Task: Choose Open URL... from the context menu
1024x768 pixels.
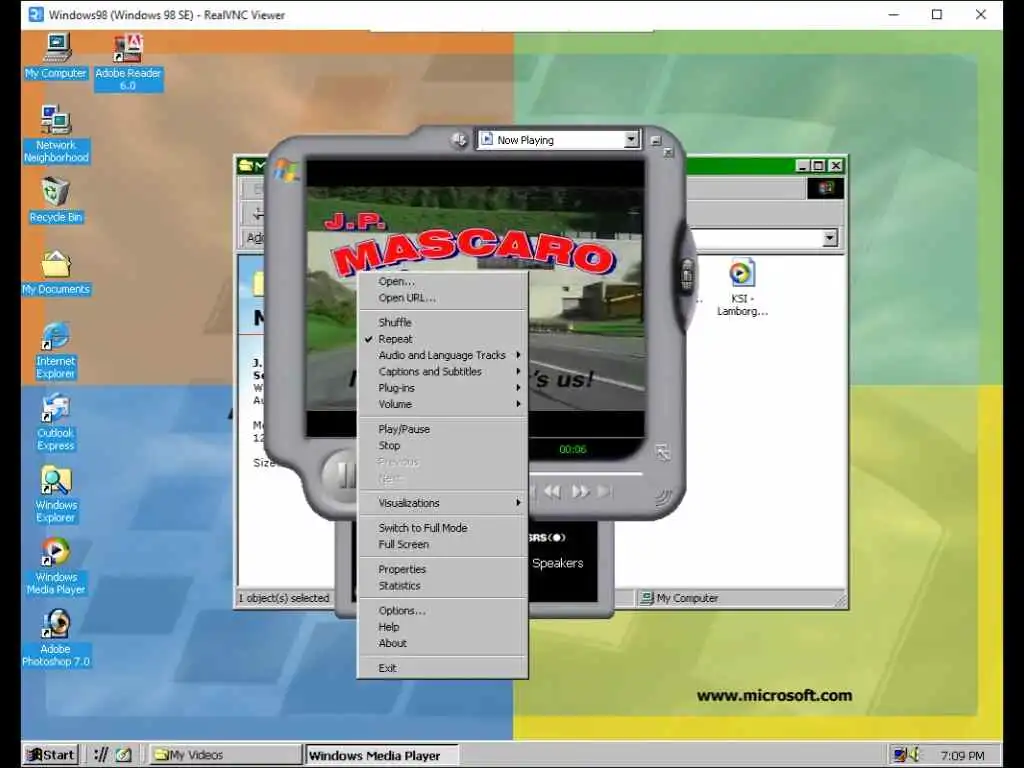Action: (x=443, y=298)
